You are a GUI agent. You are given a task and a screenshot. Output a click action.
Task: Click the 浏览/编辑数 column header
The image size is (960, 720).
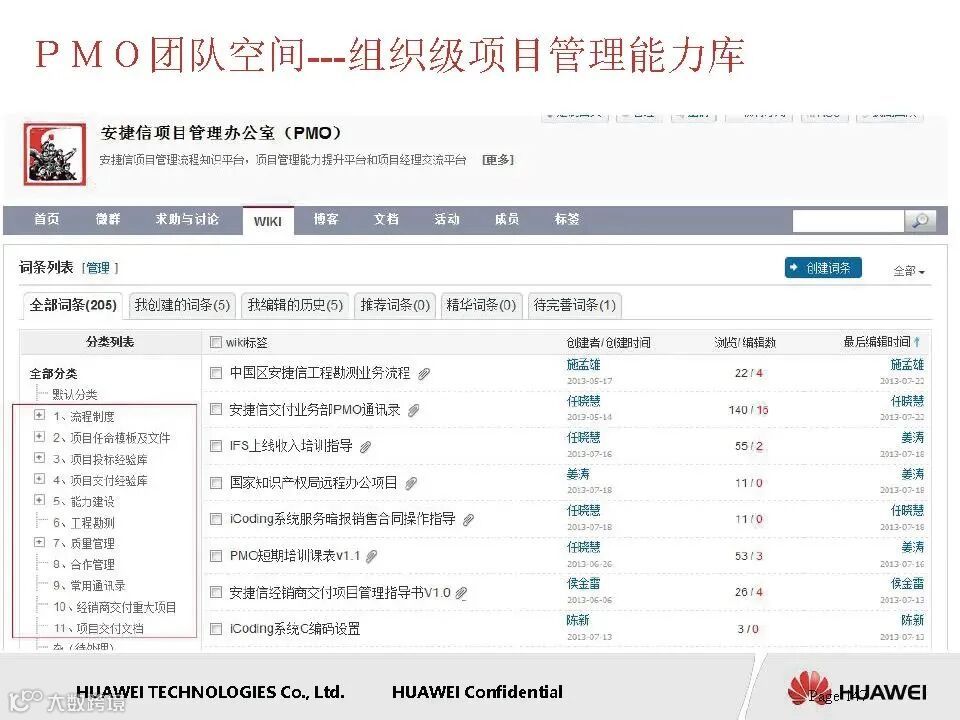pos(745,342)
